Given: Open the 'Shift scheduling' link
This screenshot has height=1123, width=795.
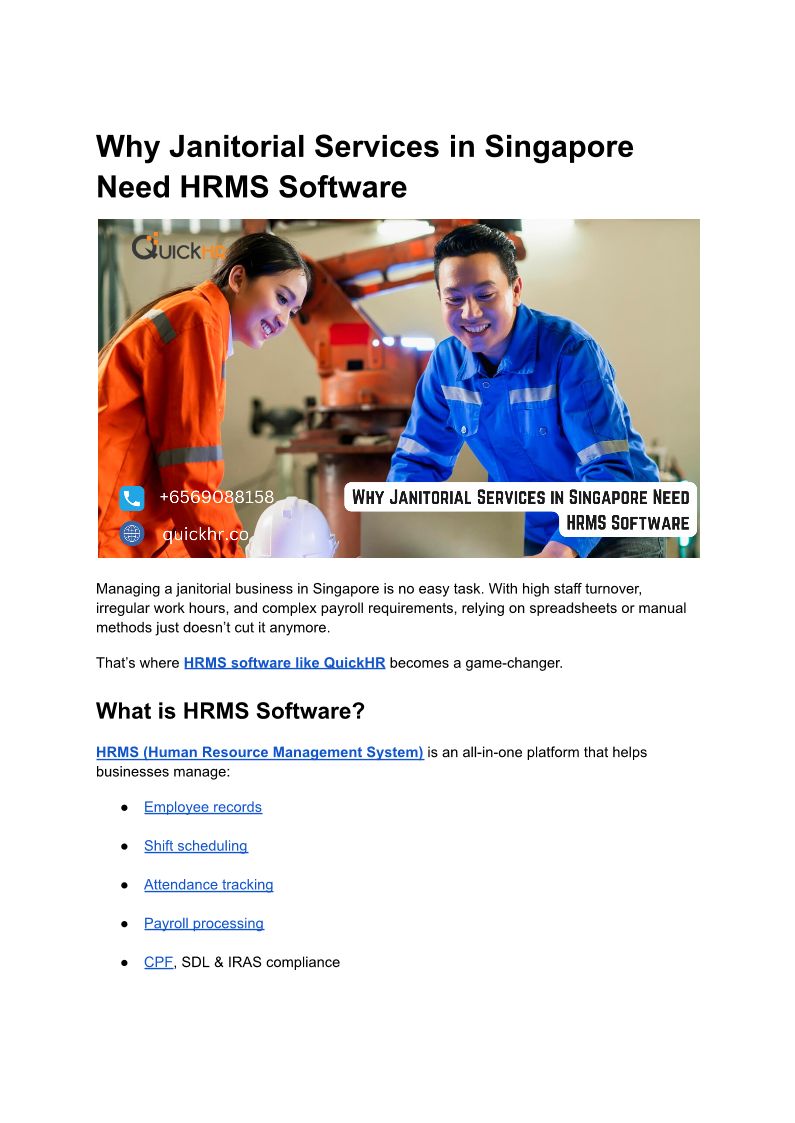Looking at the screenshot, I should click(x=196, y=846).
